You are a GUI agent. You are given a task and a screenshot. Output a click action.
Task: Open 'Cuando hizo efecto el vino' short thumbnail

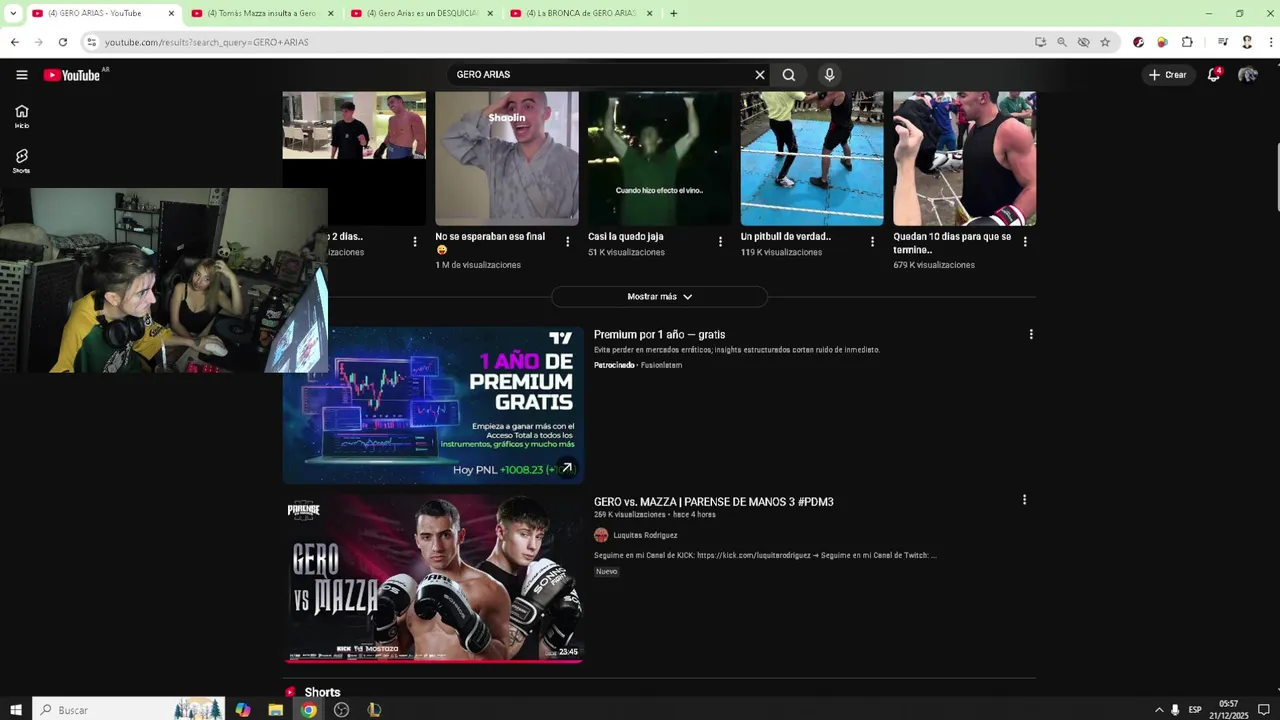[x=659, y=158]
